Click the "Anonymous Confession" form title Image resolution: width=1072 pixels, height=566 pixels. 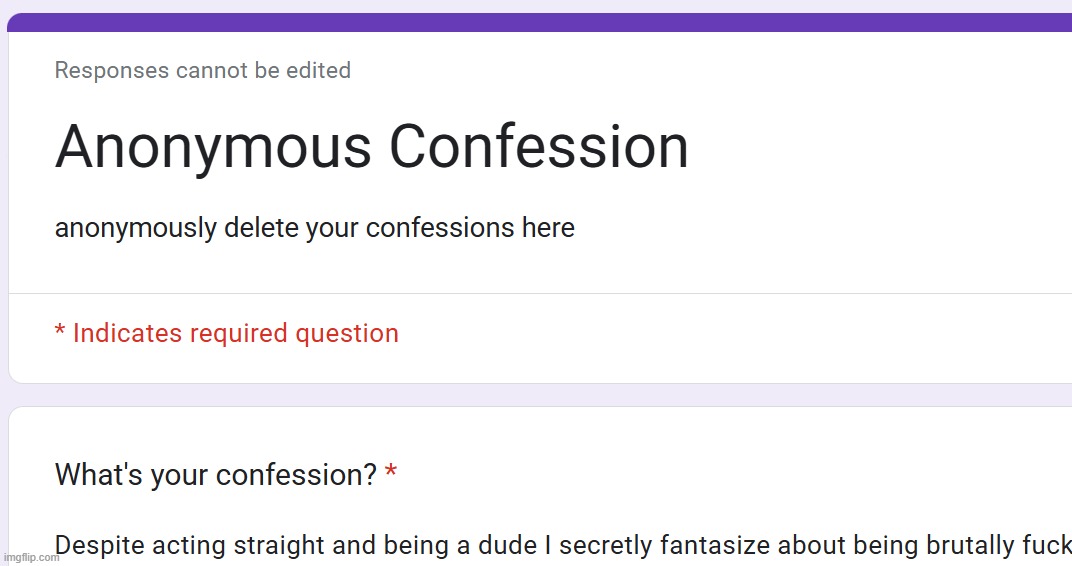coord(371,147)
